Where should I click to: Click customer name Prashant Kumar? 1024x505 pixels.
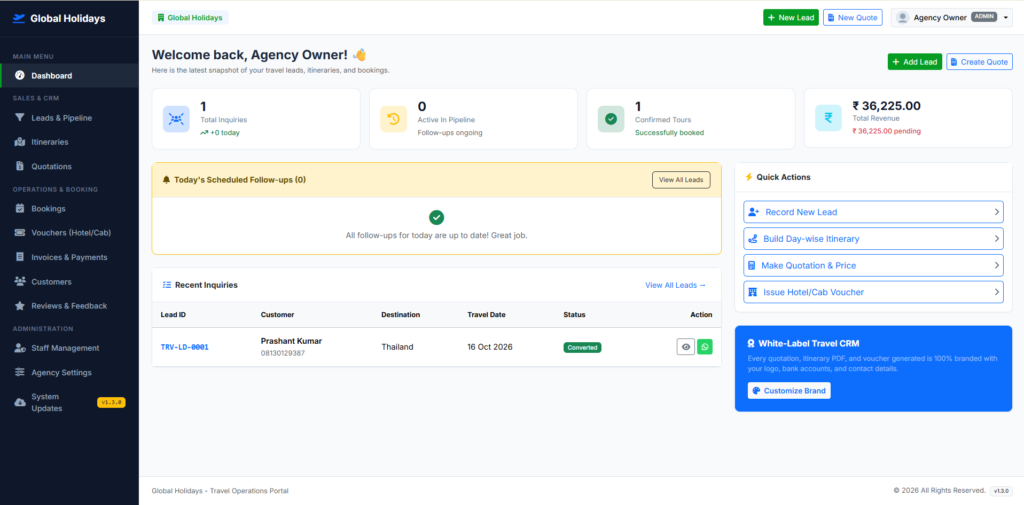pyautogui.click(x=291, y=341)
